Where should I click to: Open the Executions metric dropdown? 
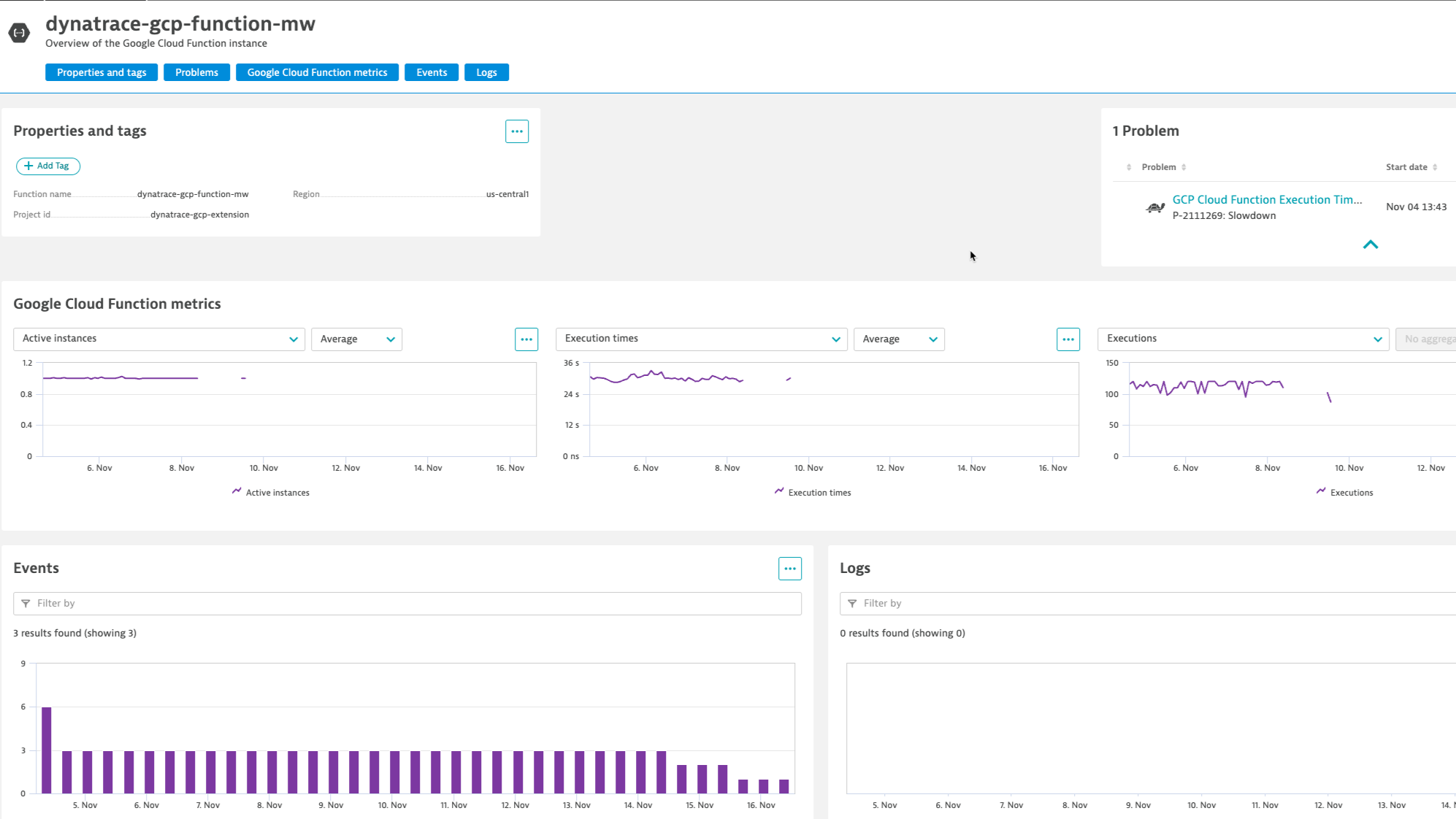pyautogui.click(x=1244, y=339)
